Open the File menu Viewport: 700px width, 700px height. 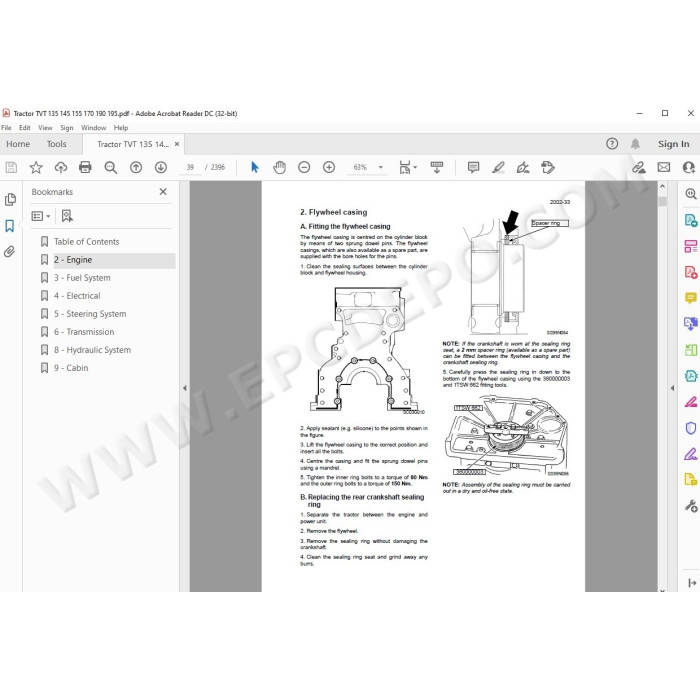pyautogui.click(x=6, y=128)
